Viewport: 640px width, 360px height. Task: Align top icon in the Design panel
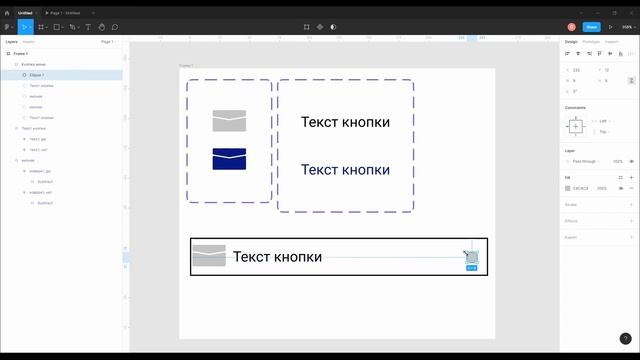[x=600, y=53]
